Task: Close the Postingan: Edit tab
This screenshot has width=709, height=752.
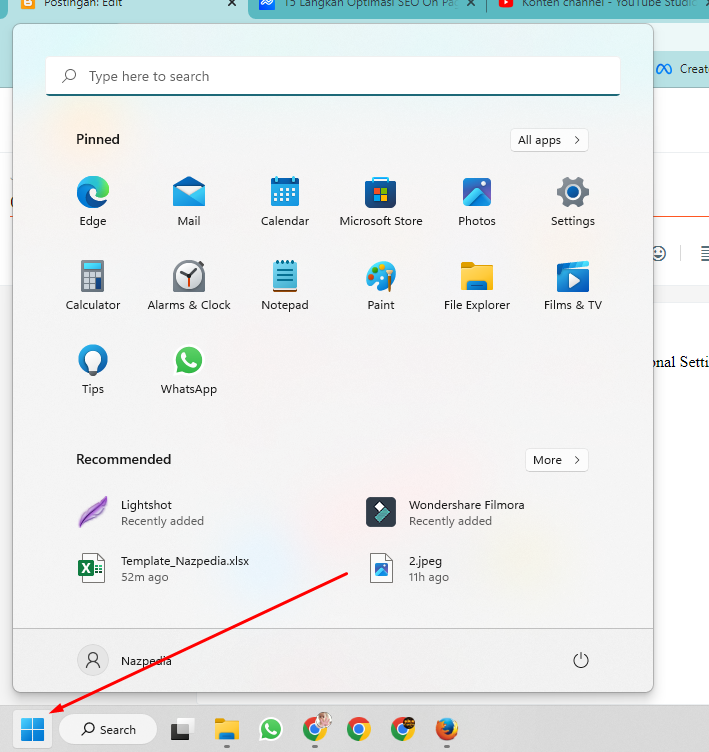Action: point(232,4)
